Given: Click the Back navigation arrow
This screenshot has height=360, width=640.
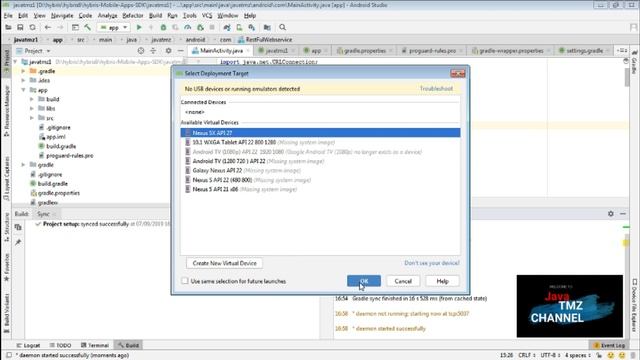Looking at the screenshot, I should (48, 27).
